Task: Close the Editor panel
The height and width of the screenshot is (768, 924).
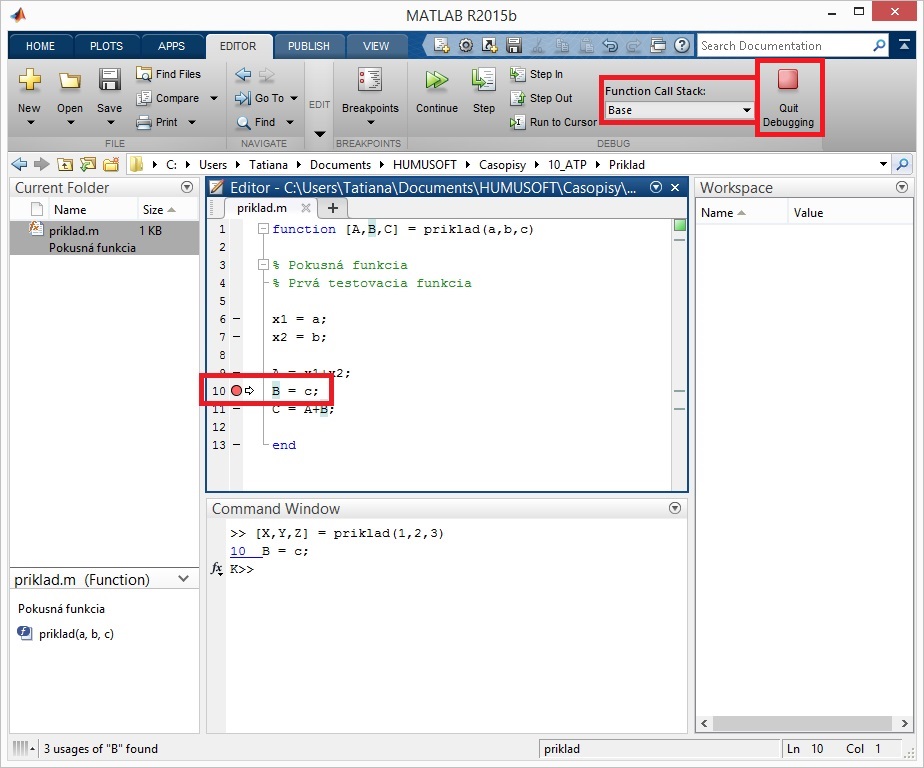Action: [x=675, y=187]
